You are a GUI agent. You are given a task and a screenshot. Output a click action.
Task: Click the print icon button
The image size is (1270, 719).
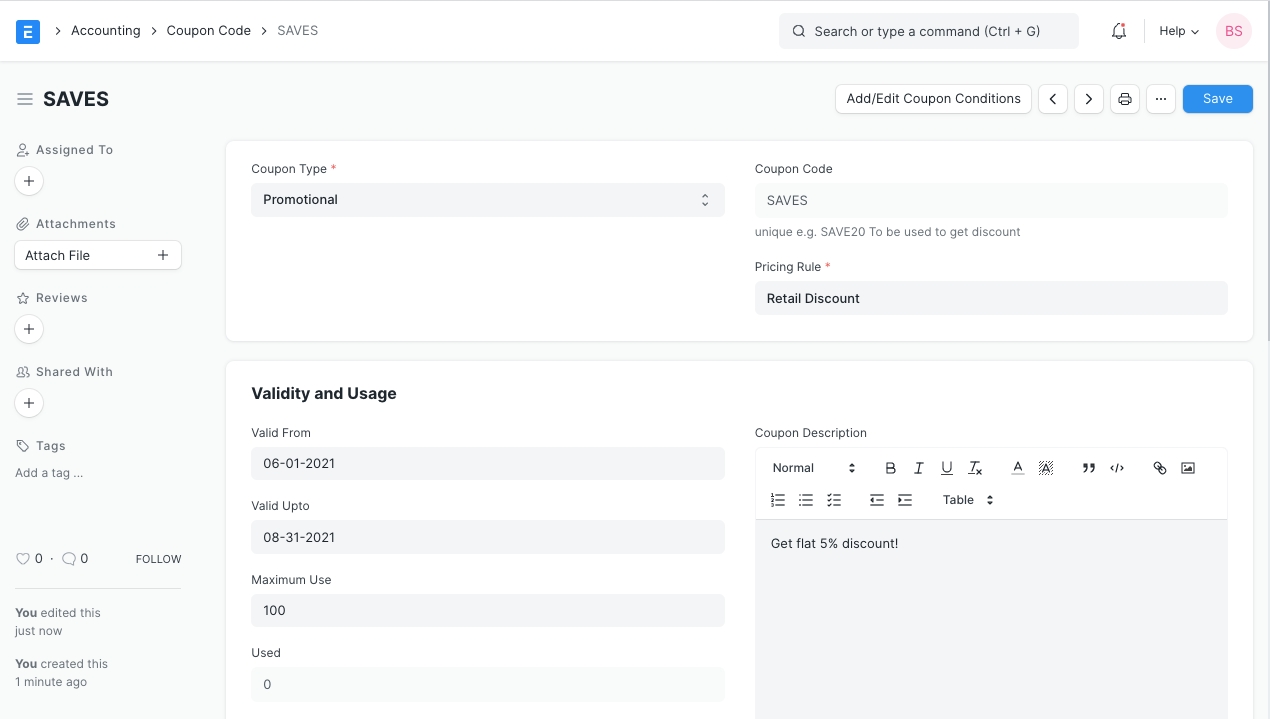1125,99
